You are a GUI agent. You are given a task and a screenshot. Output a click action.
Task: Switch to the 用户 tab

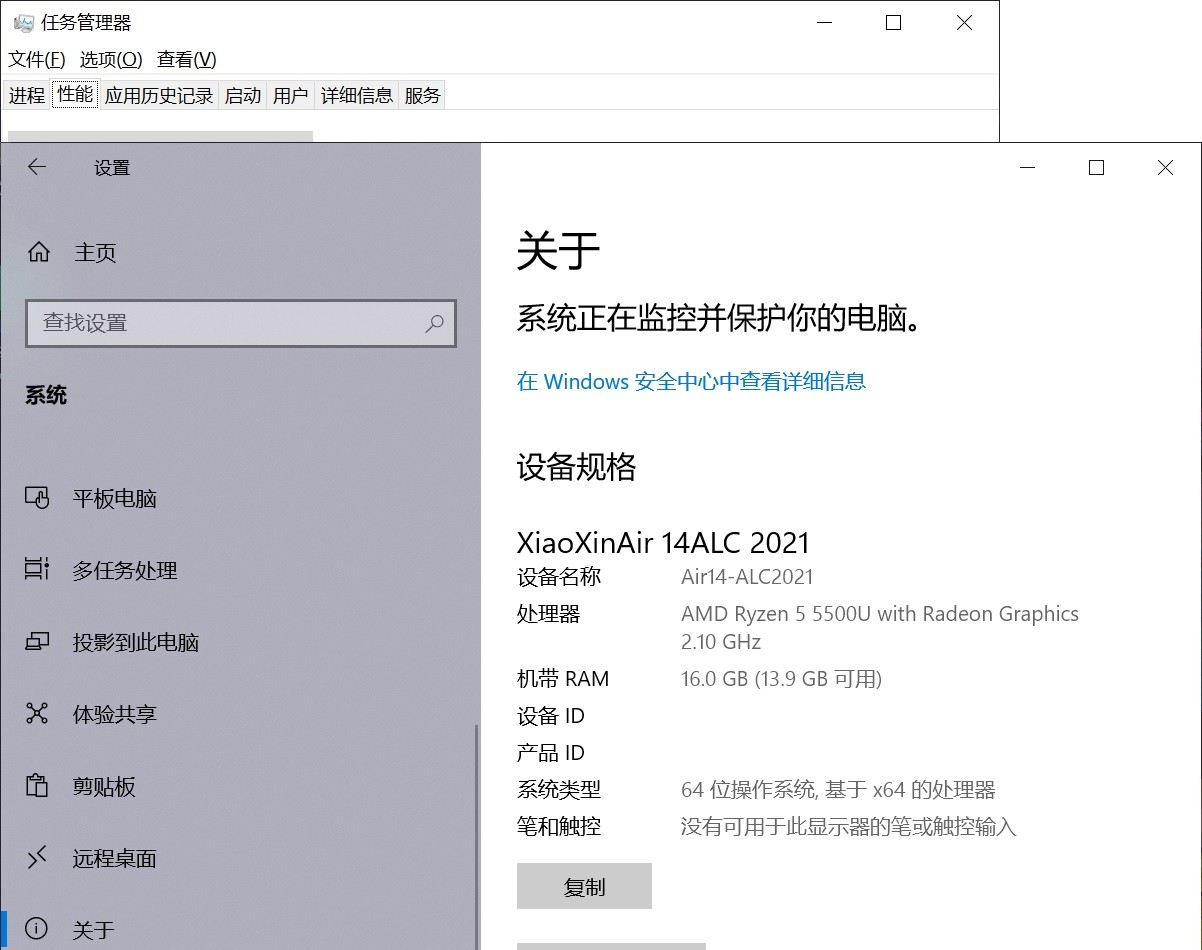click(x=291, y=95)
